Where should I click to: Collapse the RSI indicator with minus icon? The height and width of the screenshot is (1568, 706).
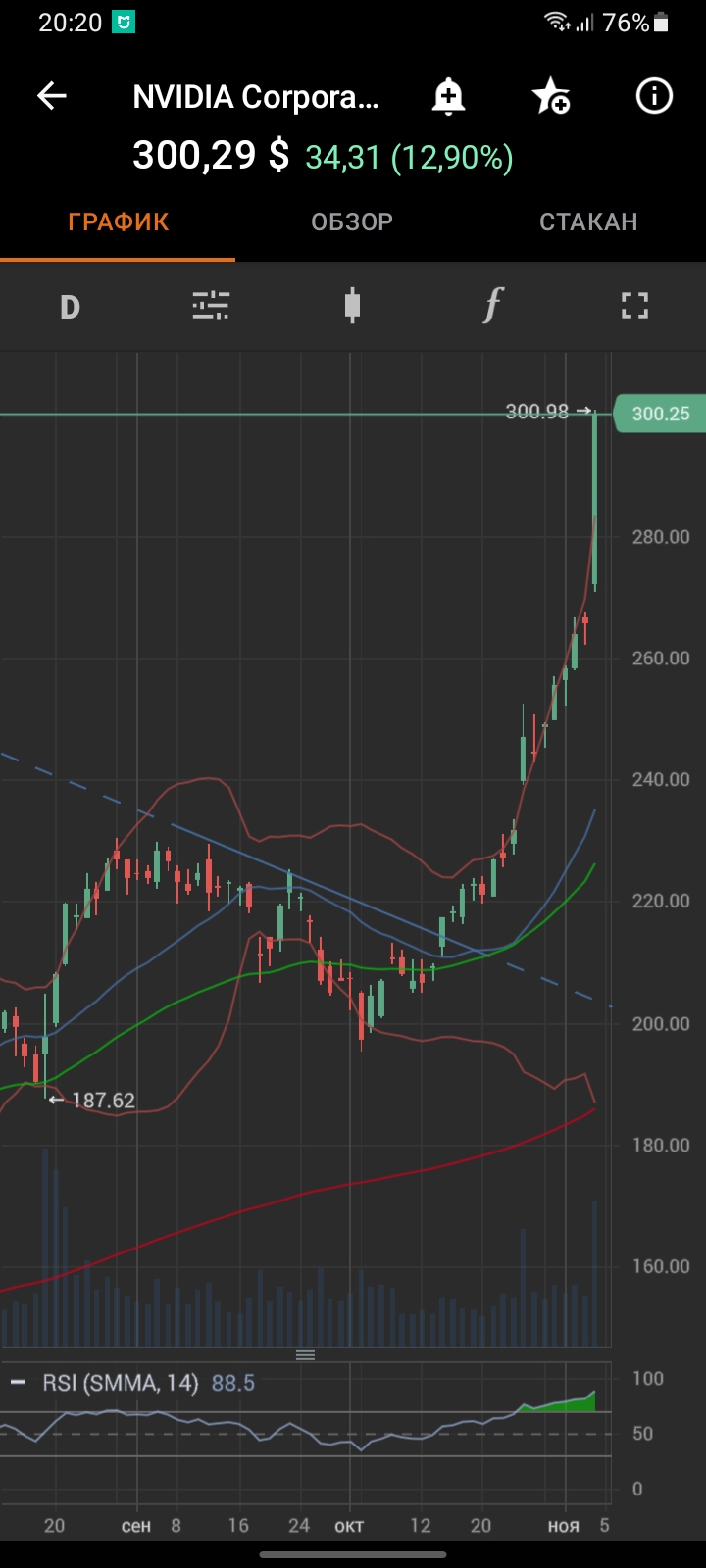coord(18,1383)
